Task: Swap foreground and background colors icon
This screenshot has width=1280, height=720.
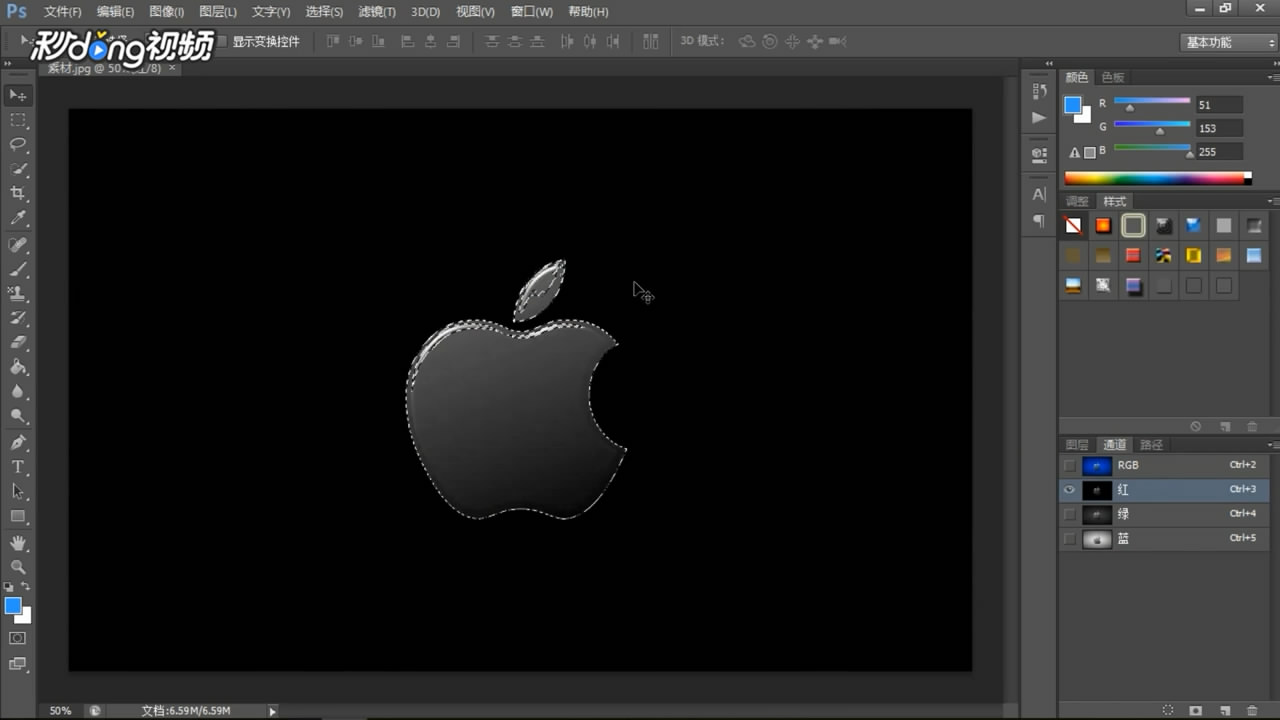Action: [26, 587]
